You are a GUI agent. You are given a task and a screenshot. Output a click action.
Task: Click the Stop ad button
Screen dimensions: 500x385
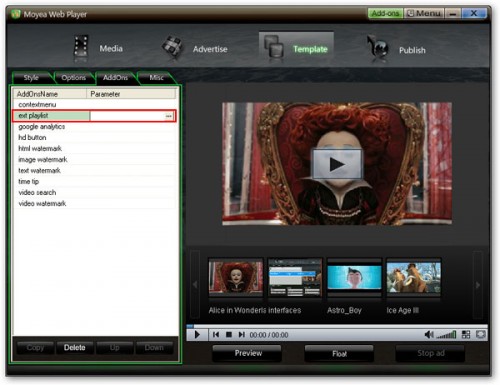point(430,353)
